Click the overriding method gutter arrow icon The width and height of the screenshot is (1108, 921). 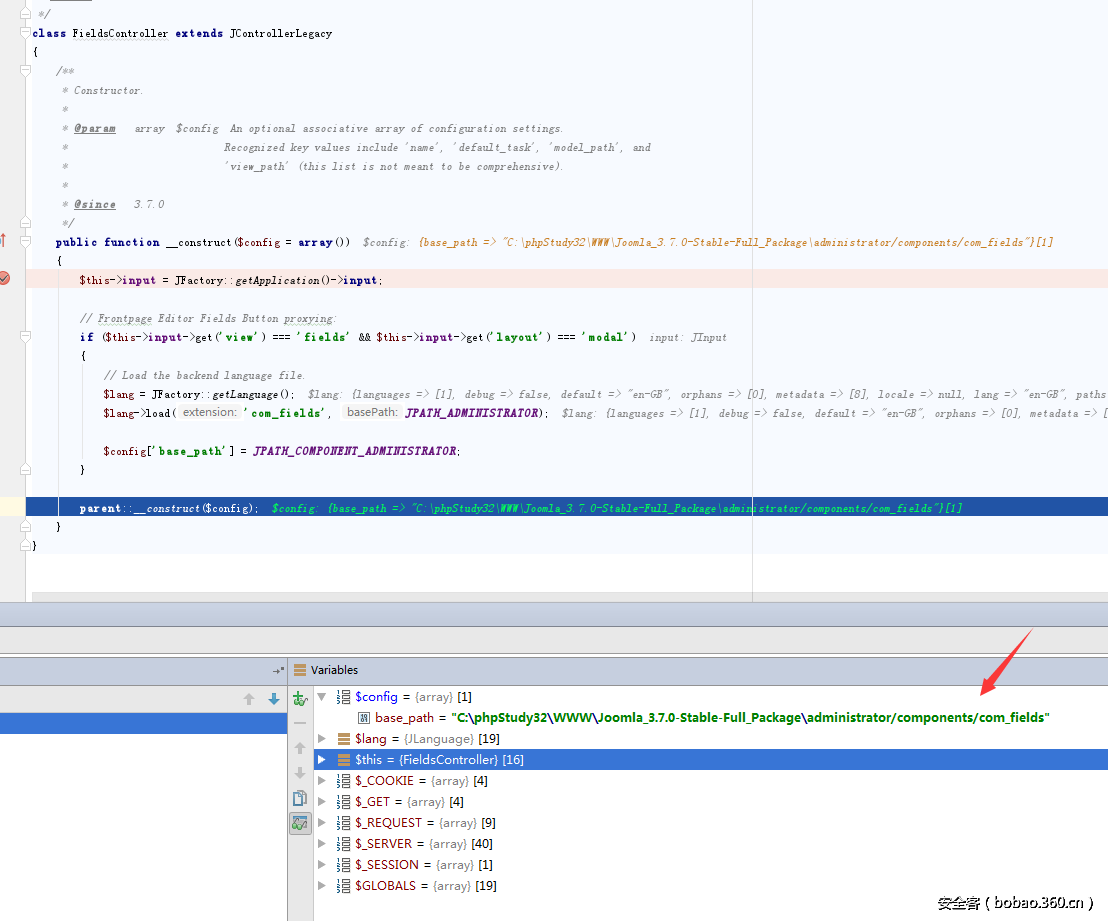pyautogui.click(x=3, y=241)
